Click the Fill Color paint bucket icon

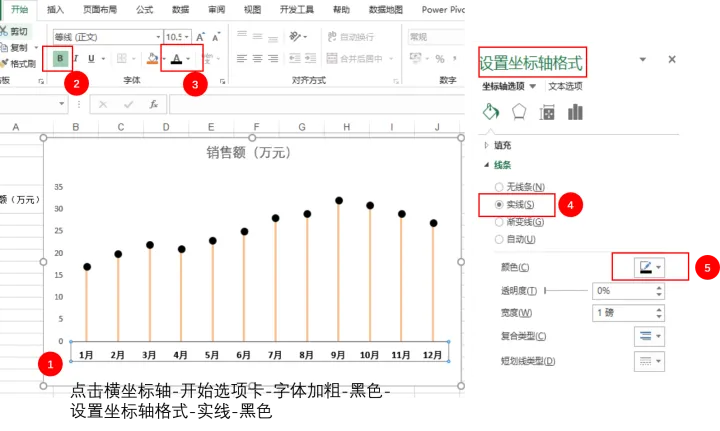coord(152,58)
